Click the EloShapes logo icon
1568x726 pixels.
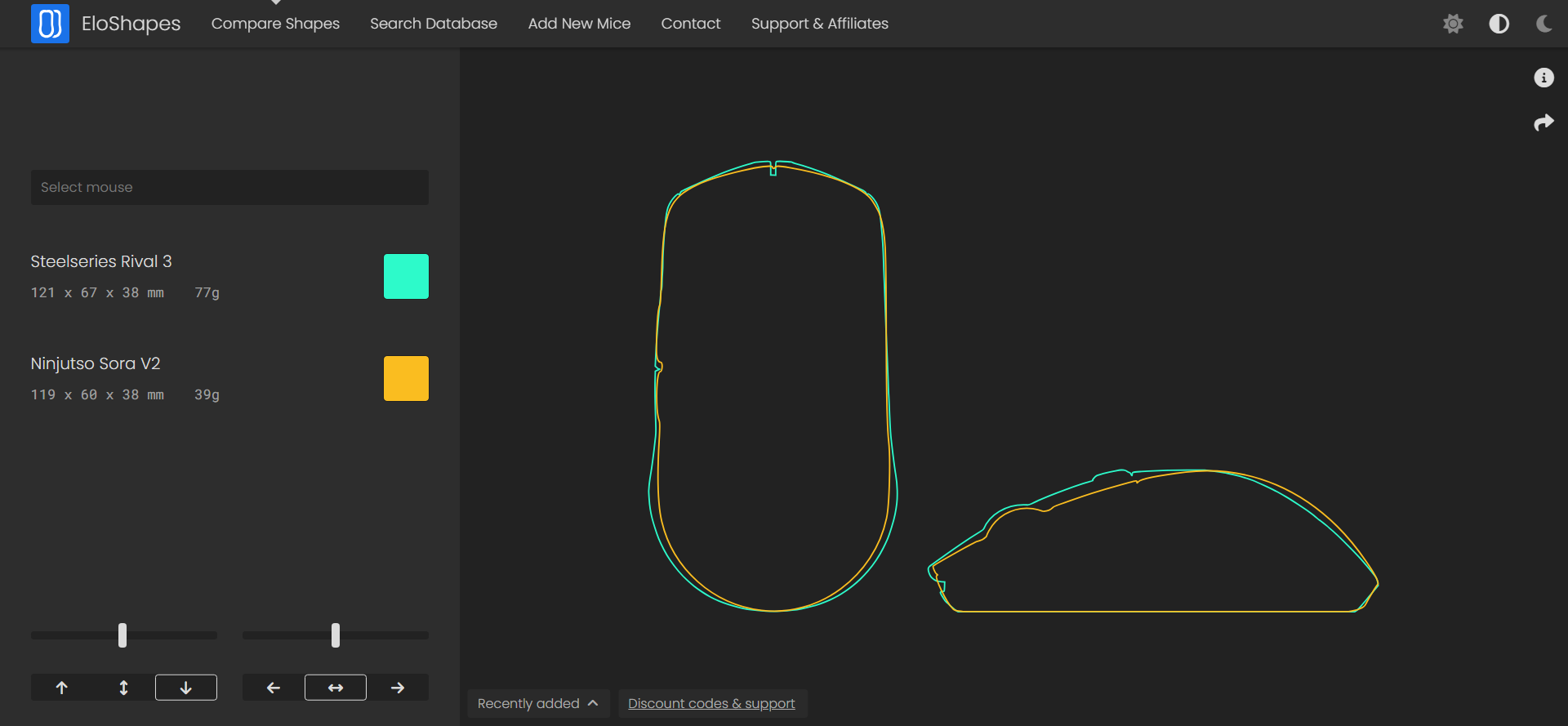point(50,23)
